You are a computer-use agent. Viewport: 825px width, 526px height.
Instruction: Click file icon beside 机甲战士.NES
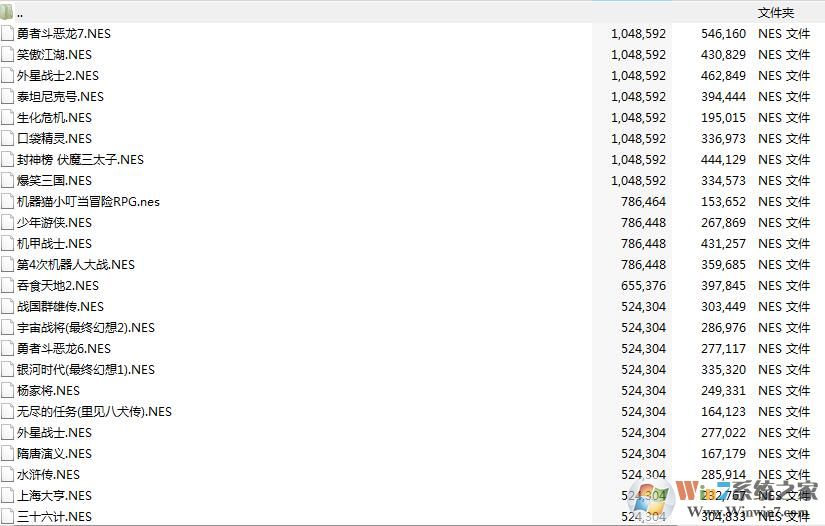(7, 244)
